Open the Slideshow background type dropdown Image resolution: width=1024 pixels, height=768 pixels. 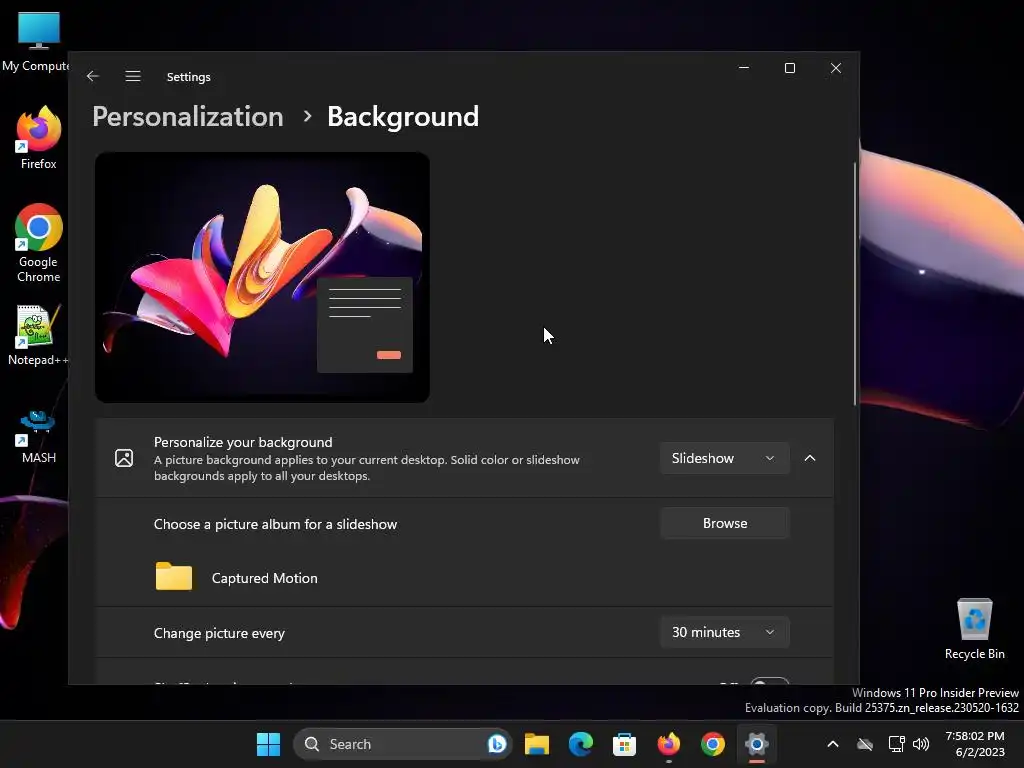coord(724,458)
